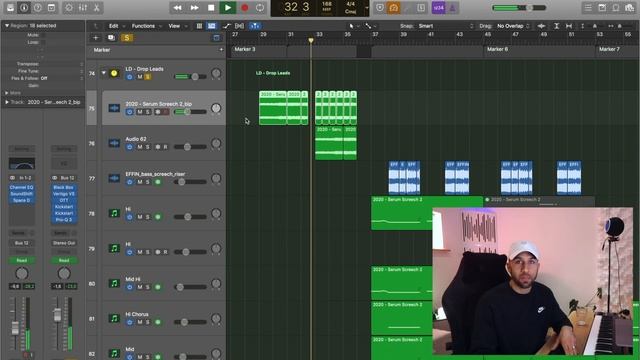The image size is (640, 360).
Task: Stop playback with the Stop button
Action: click(211, 8)
